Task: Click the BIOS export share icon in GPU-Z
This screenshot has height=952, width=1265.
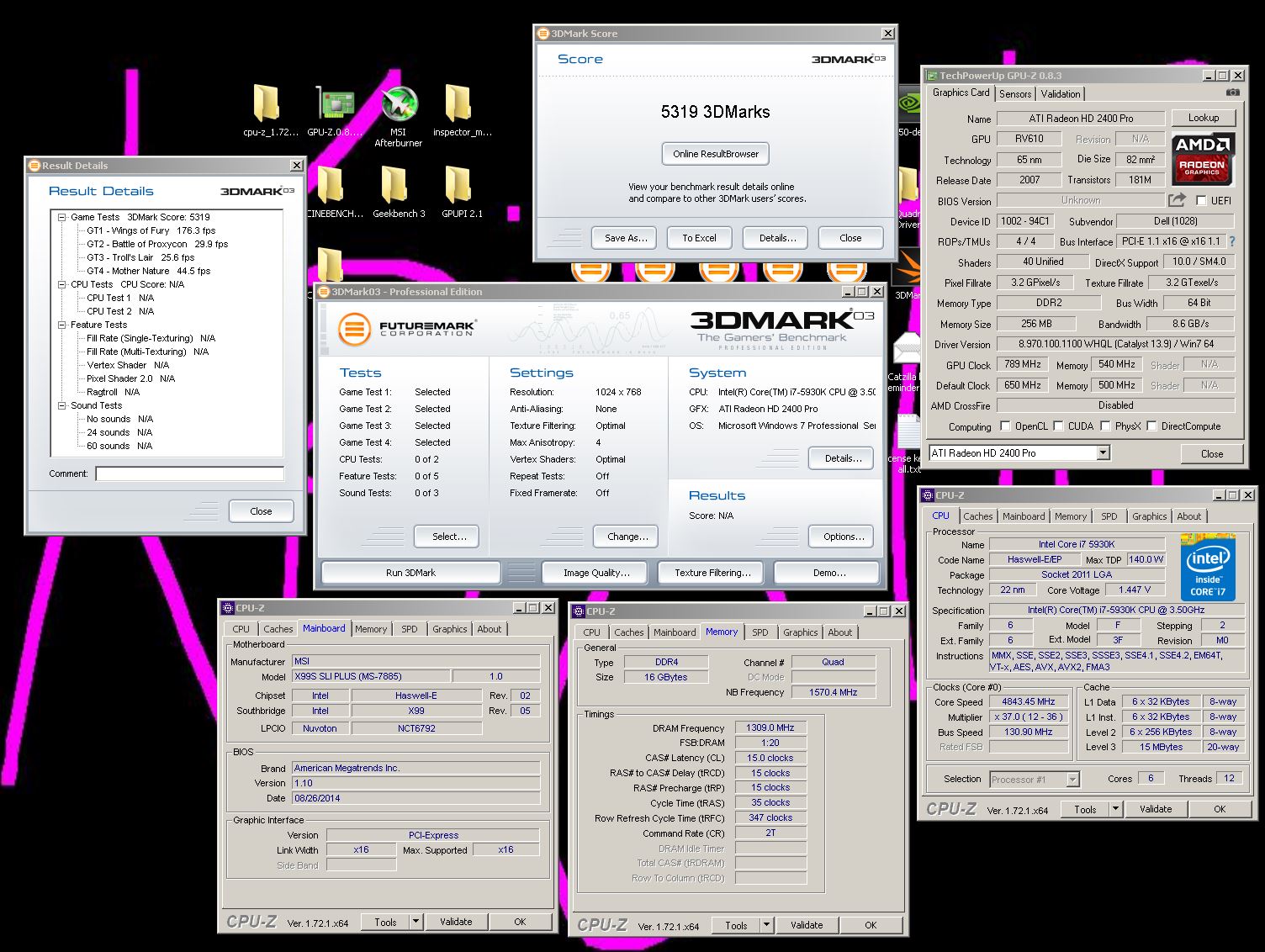Action: [1176, 200]
